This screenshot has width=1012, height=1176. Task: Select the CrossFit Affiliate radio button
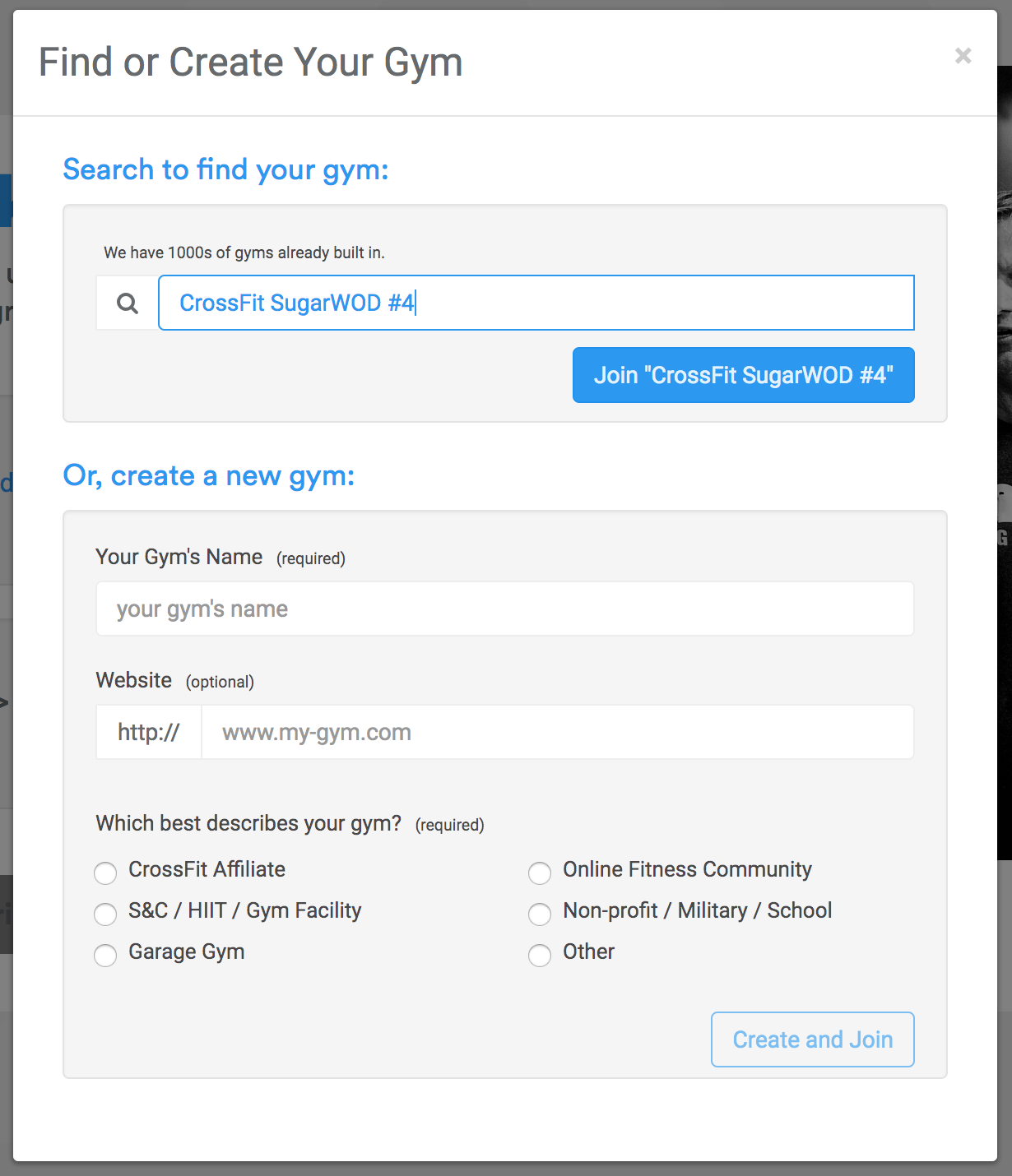tap(105, 873)
